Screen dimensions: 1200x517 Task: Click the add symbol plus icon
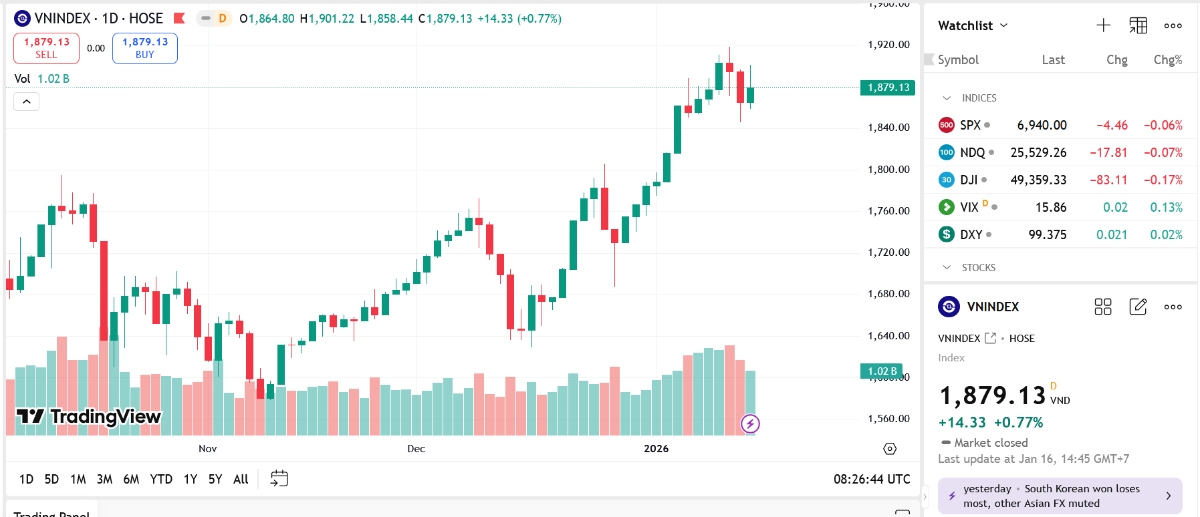1103,26
